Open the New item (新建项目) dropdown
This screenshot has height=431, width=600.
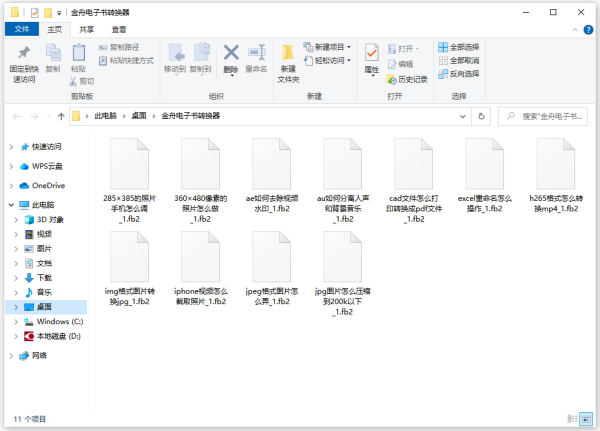click(x=328, y=47)
